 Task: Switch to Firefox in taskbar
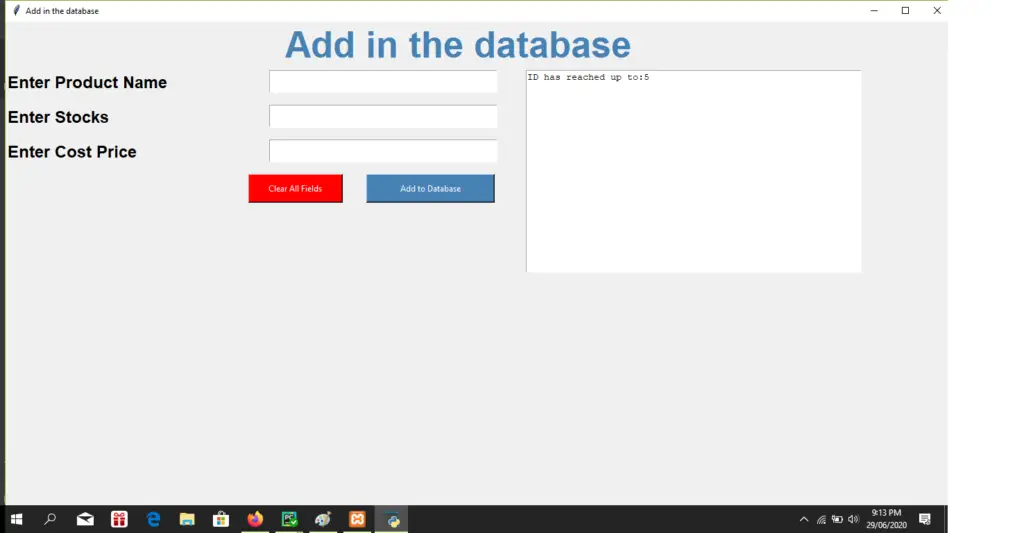coord(255,519)
